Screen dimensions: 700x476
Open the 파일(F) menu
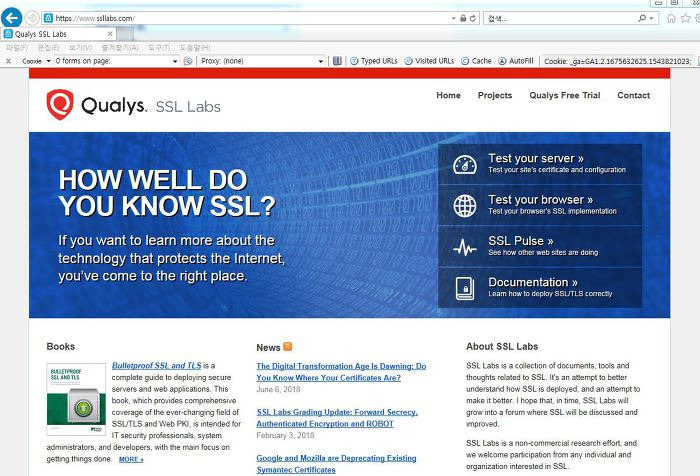pos(17,47)
